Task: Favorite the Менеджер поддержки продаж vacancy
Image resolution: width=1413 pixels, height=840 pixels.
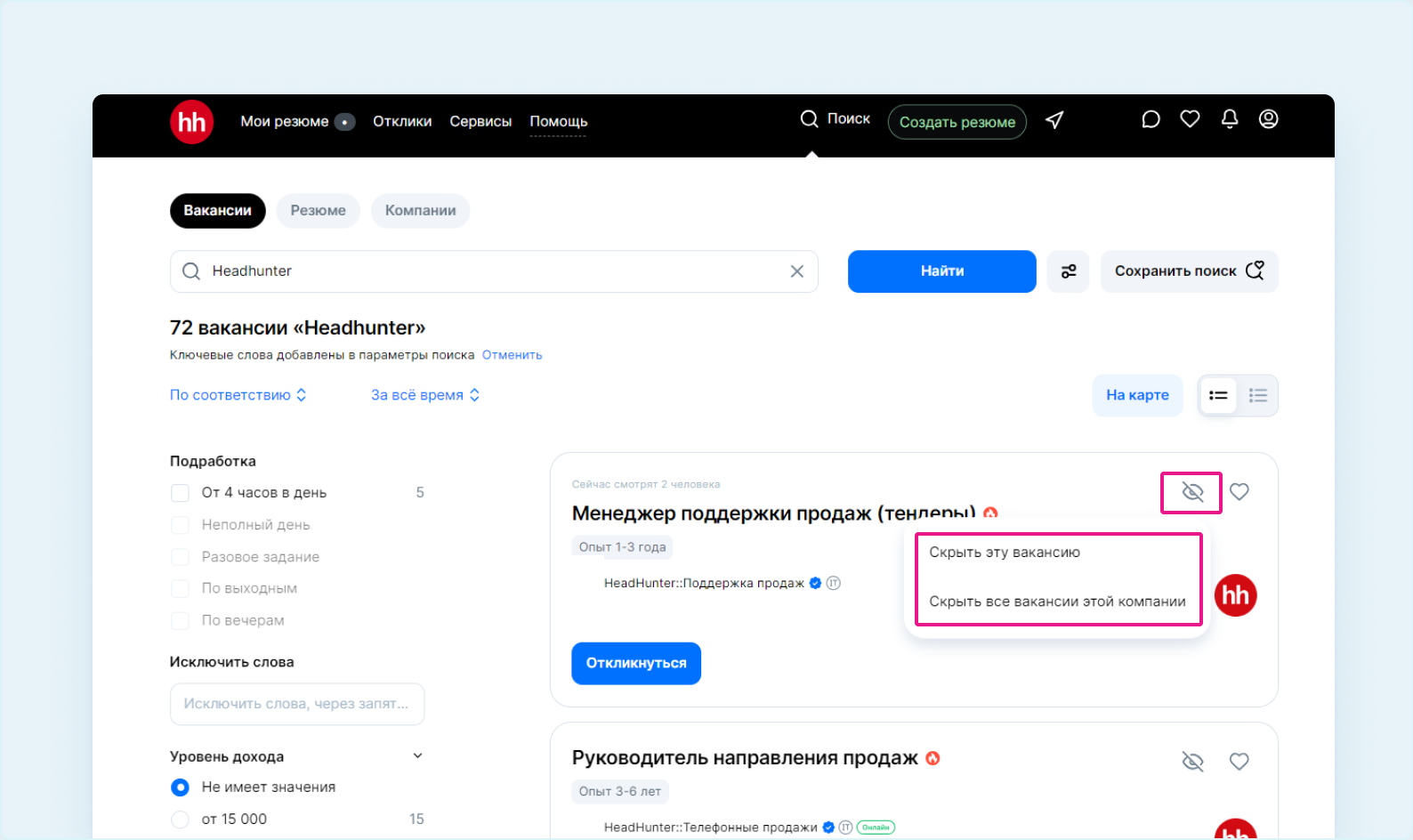Action: [1239, 492]
